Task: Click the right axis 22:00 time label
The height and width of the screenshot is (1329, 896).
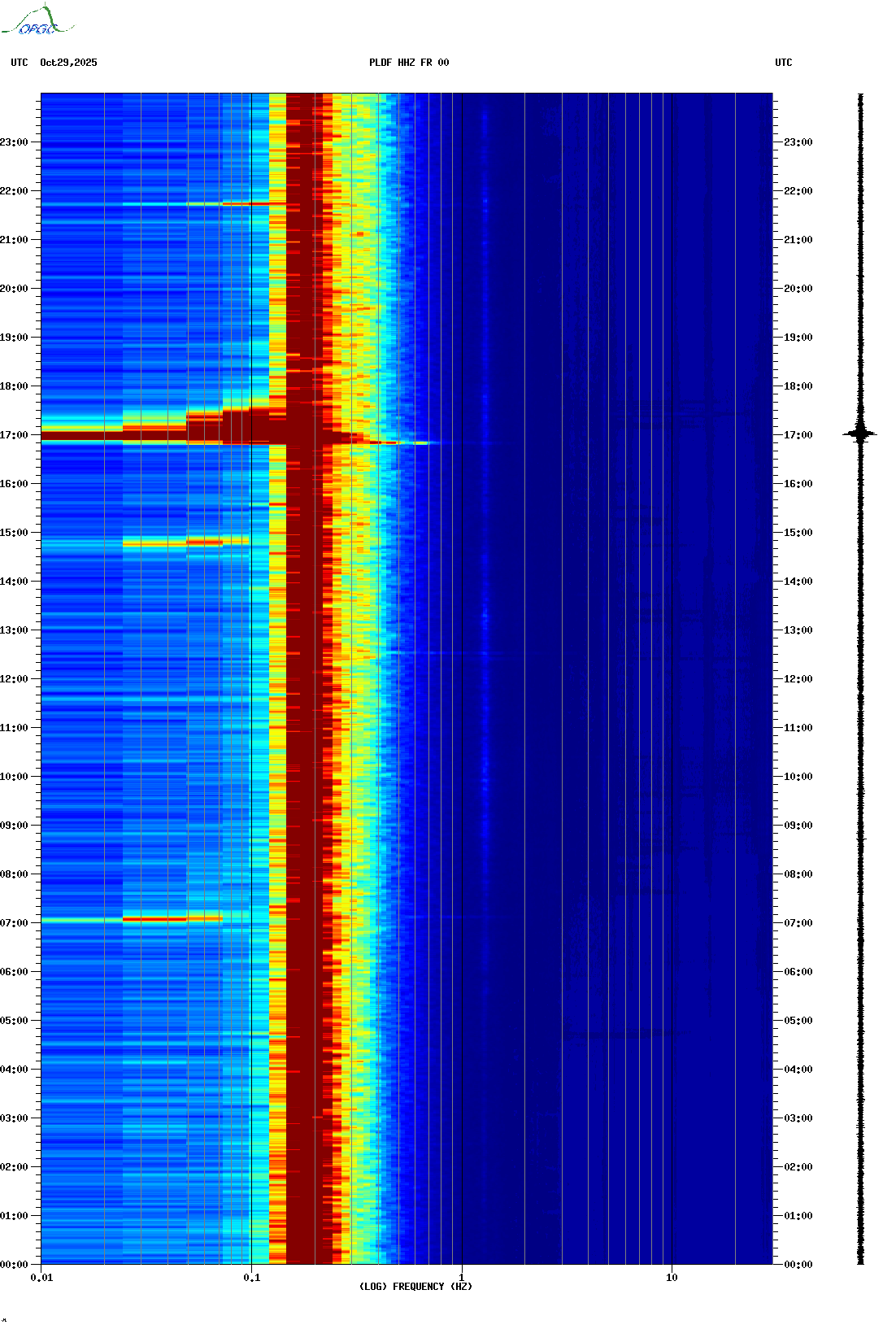Action: click(798, 191)
